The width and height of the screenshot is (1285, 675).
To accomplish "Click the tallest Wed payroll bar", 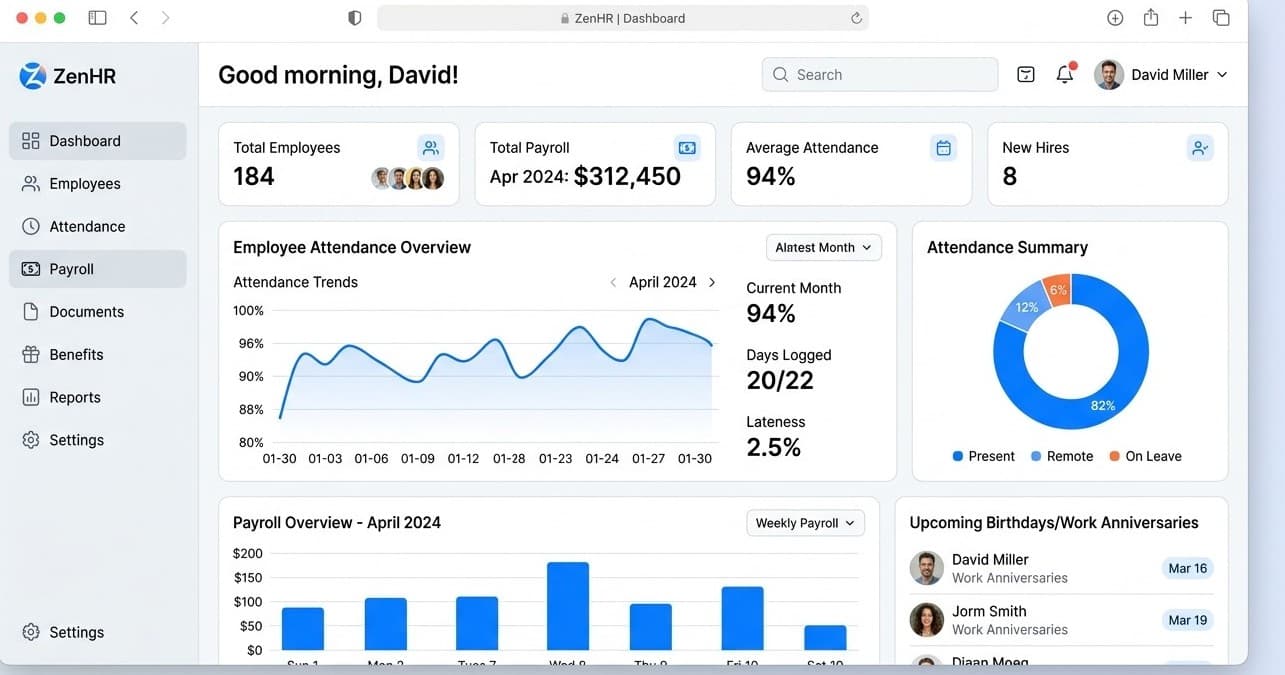I will [568, 606].
